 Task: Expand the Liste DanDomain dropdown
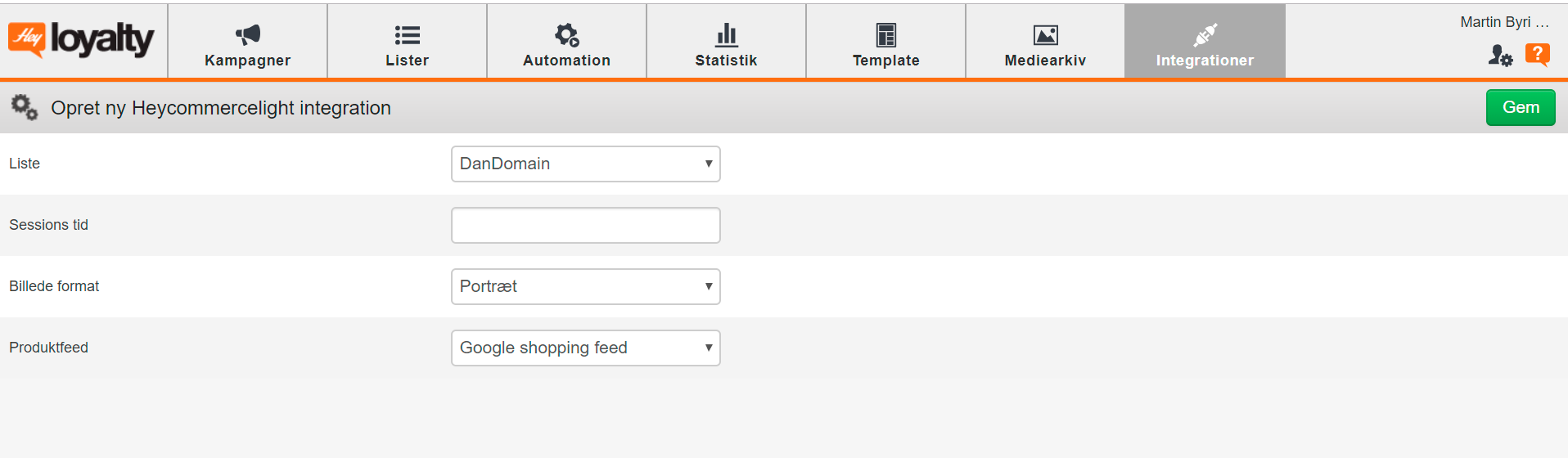coord(585,164)
